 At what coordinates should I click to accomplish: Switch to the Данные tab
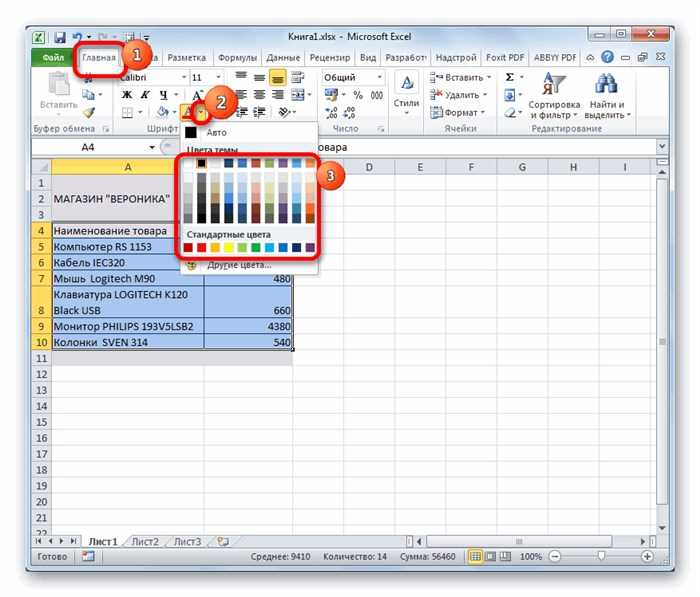click(x=283, y=58)
